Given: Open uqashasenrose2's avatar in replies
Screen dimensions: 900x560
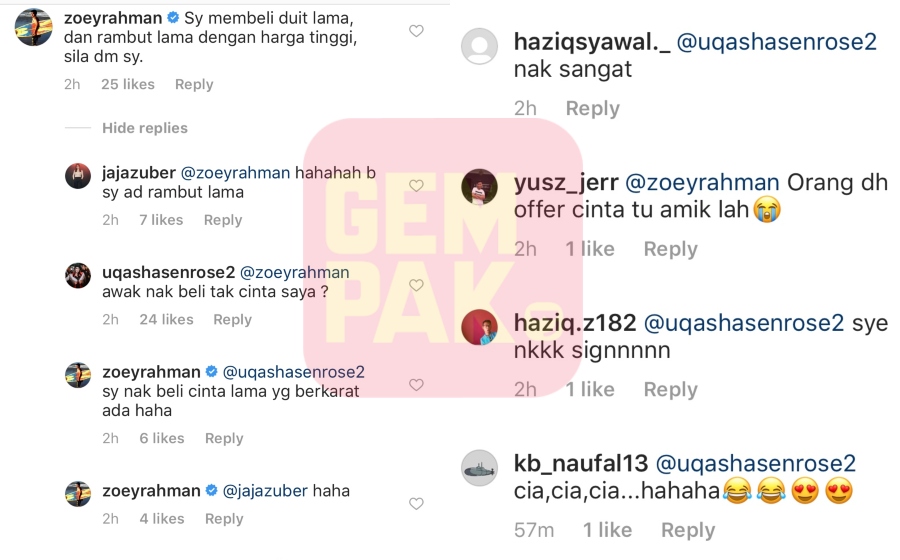Looking at the screenshot, I should pyautogui.click(x=78, y=276).
